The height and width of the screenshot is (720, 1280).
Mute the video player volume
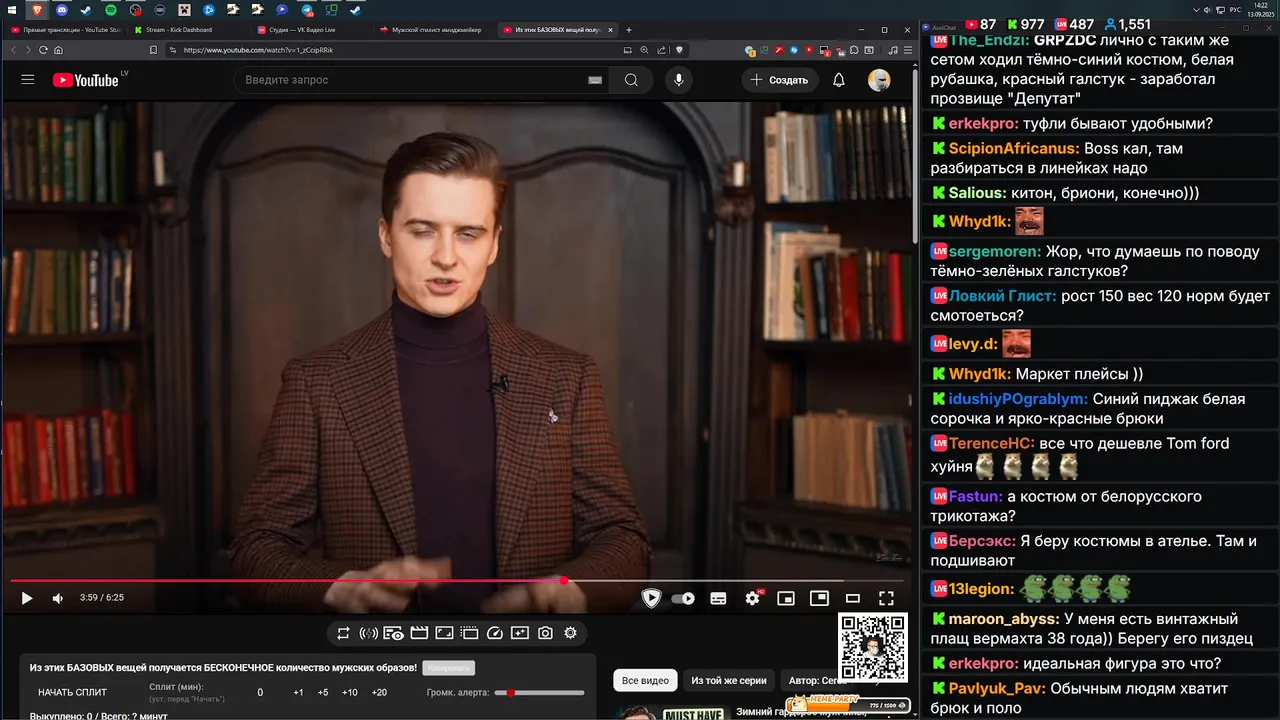[58, 598]
